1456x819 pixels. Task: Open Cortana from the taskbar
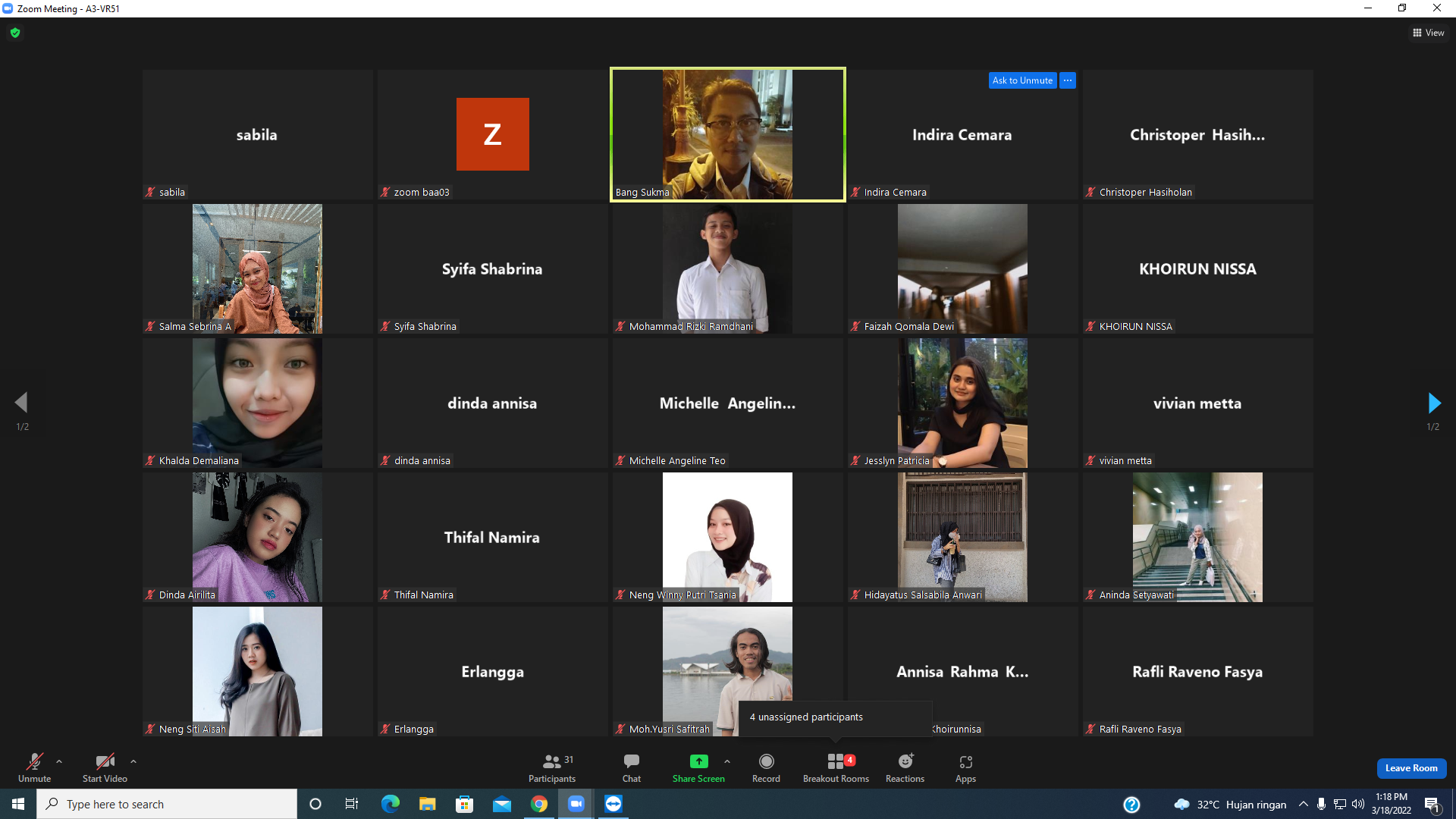[315, 804]
